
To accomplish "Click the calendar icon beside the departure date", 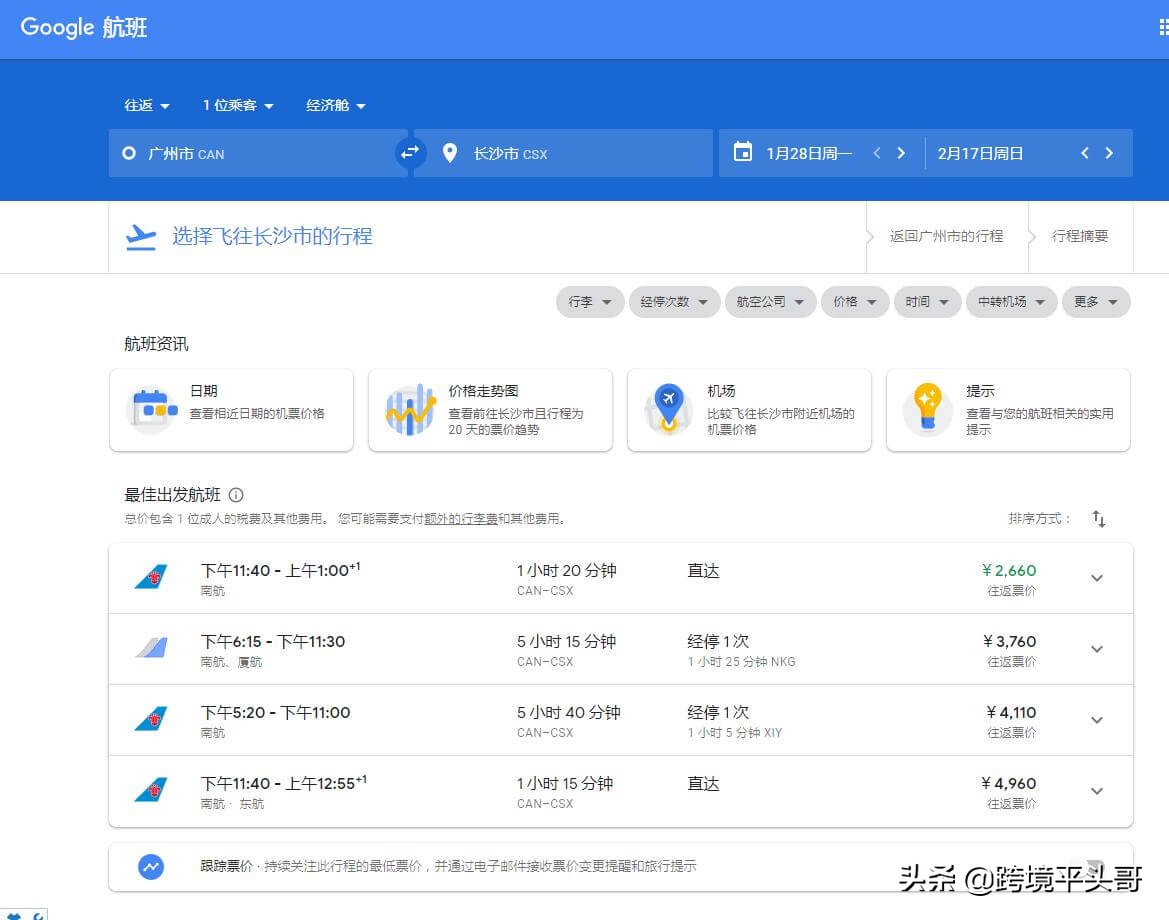I will click(741, 152).
